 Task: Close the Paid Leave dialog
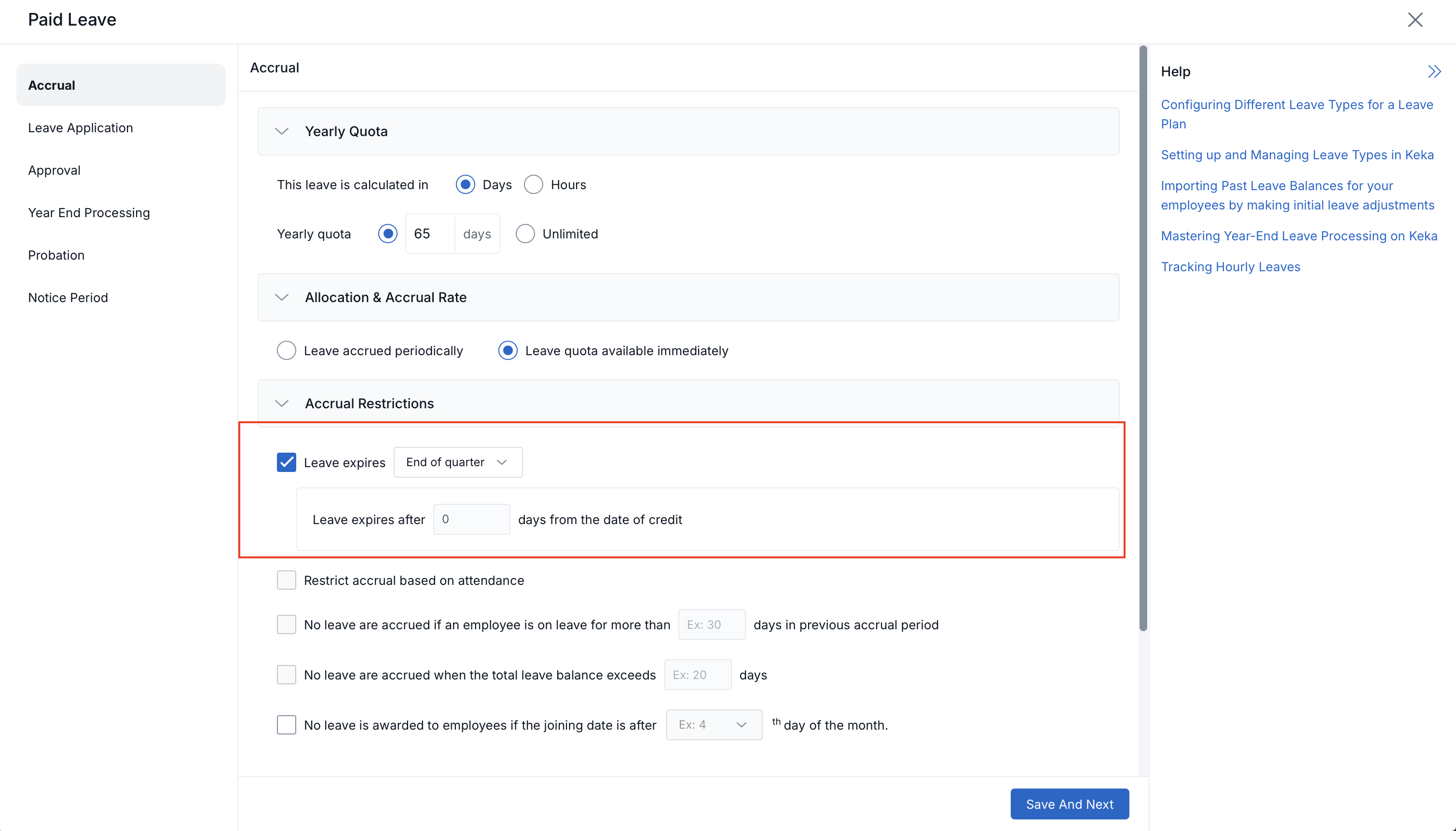[x=1415, y=20]
